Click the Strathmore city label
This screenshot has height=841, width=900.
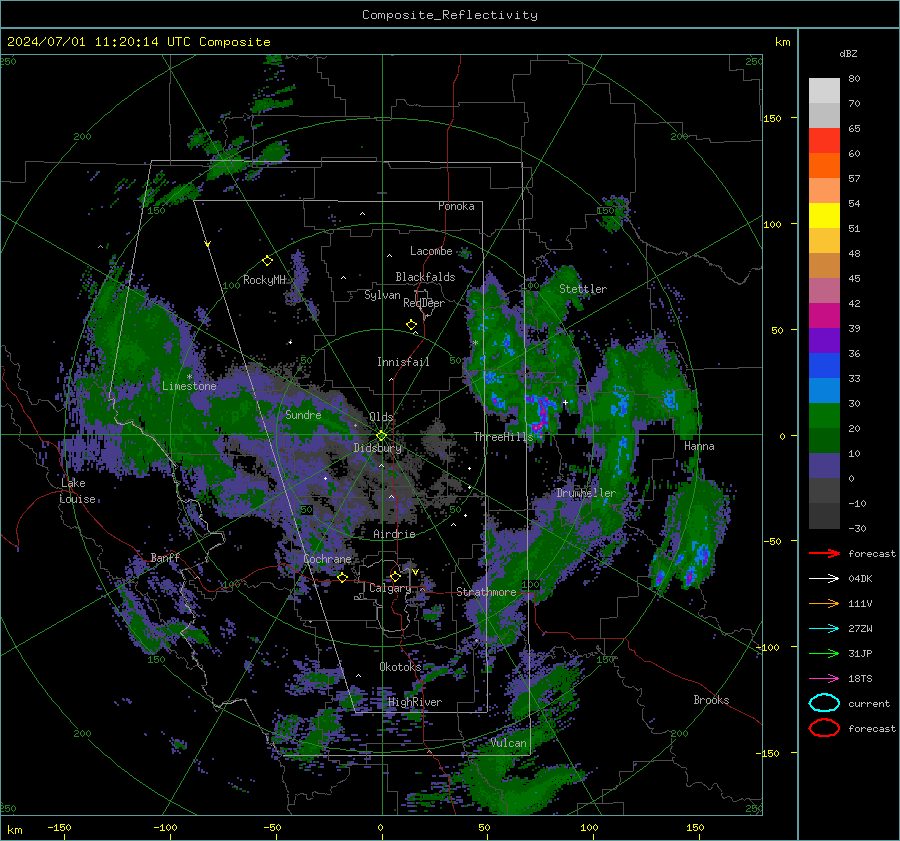click(x=486, y=592)
